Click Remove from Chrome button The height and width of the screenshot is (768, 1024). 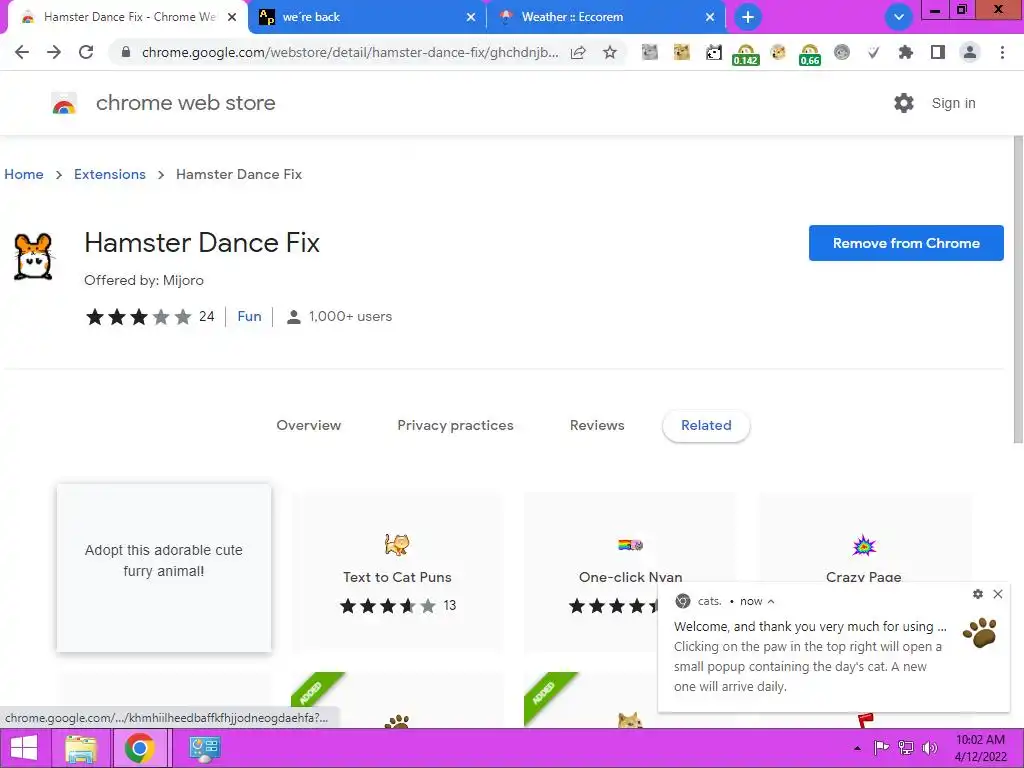906,243
